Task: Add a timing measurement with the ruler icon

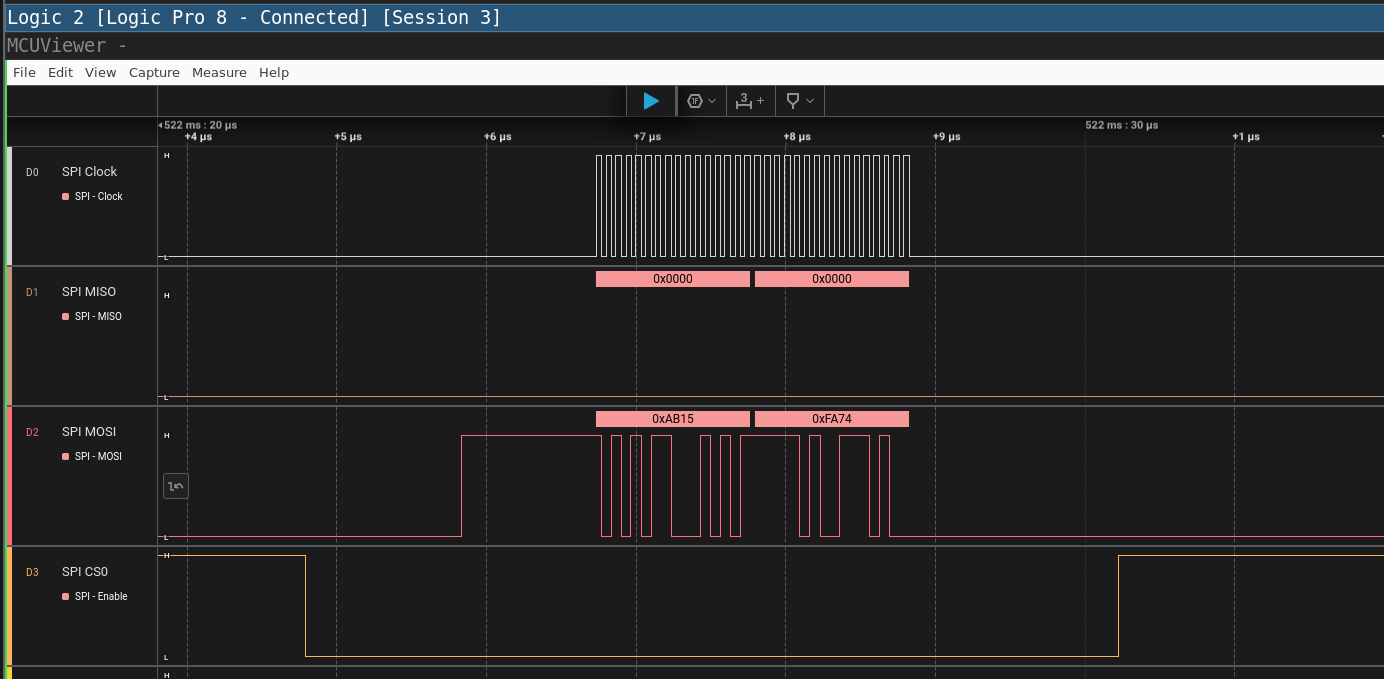Action: (x=745, y=101)
